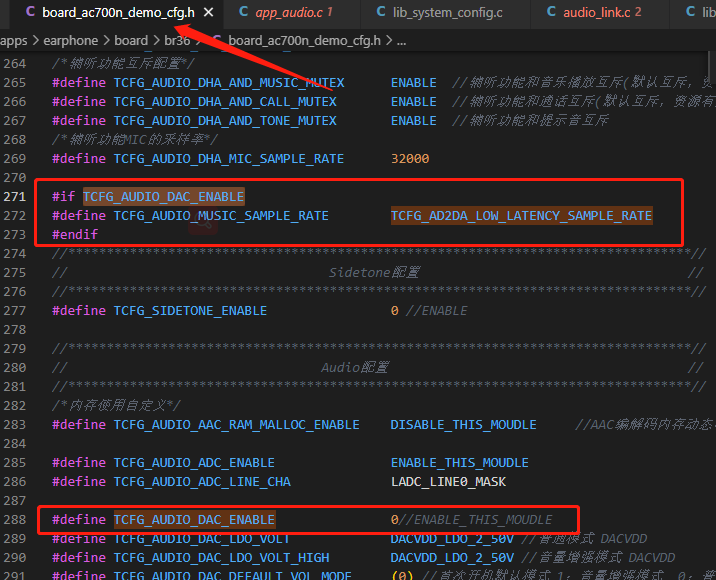The image size is (716, 580).
Task: Click TCFG_AUDIO_DAC_LDO_VOLT_HIGH macro
Action: (221, 558)
